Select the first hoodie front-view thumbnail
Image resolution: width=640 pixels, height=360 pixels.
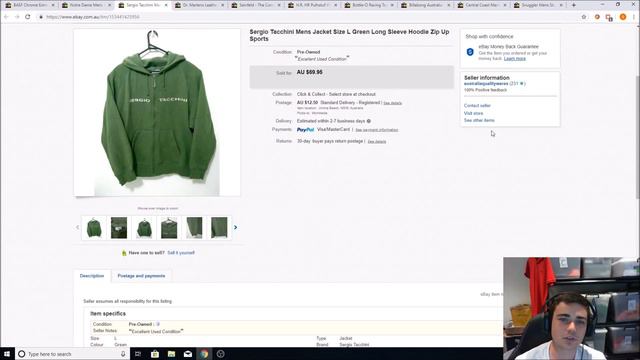coord(94,228)
